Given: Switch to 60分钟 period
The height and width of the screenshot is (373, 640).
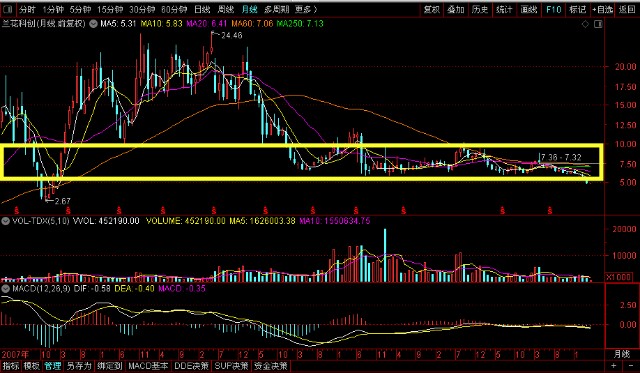Looking at the screenshot, I should pyautogui.click(x=174, y=9).
